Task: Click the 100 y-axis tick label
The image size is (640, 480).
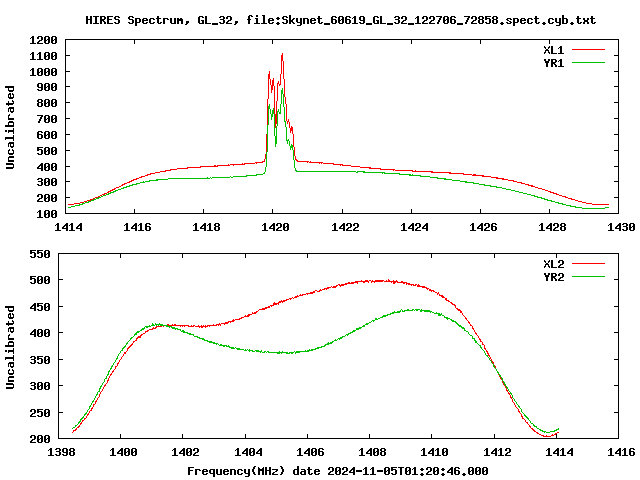Action: click(47, 214)
